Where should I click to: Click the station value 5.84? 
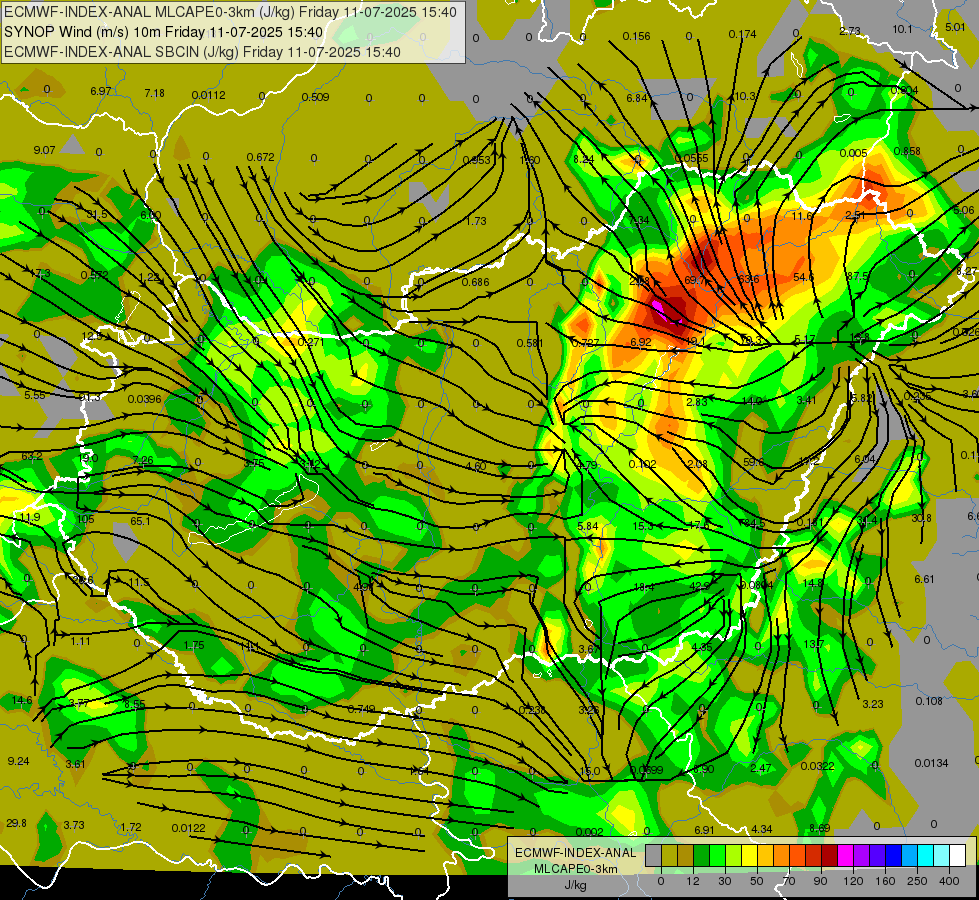coord(588,527)
